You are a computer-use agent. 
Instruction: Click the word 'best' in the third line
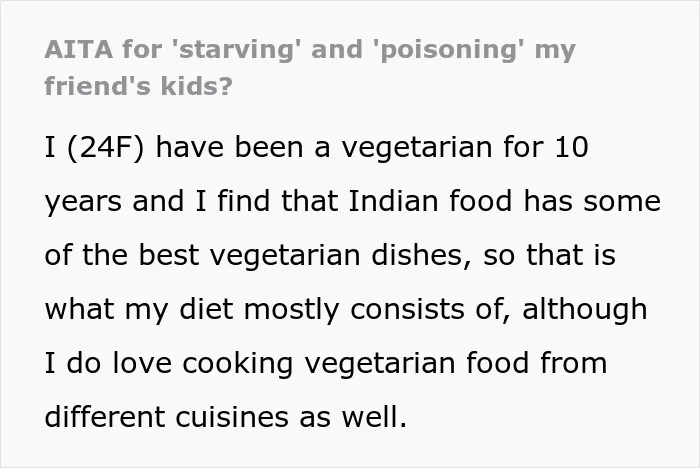tap(168, 255)
